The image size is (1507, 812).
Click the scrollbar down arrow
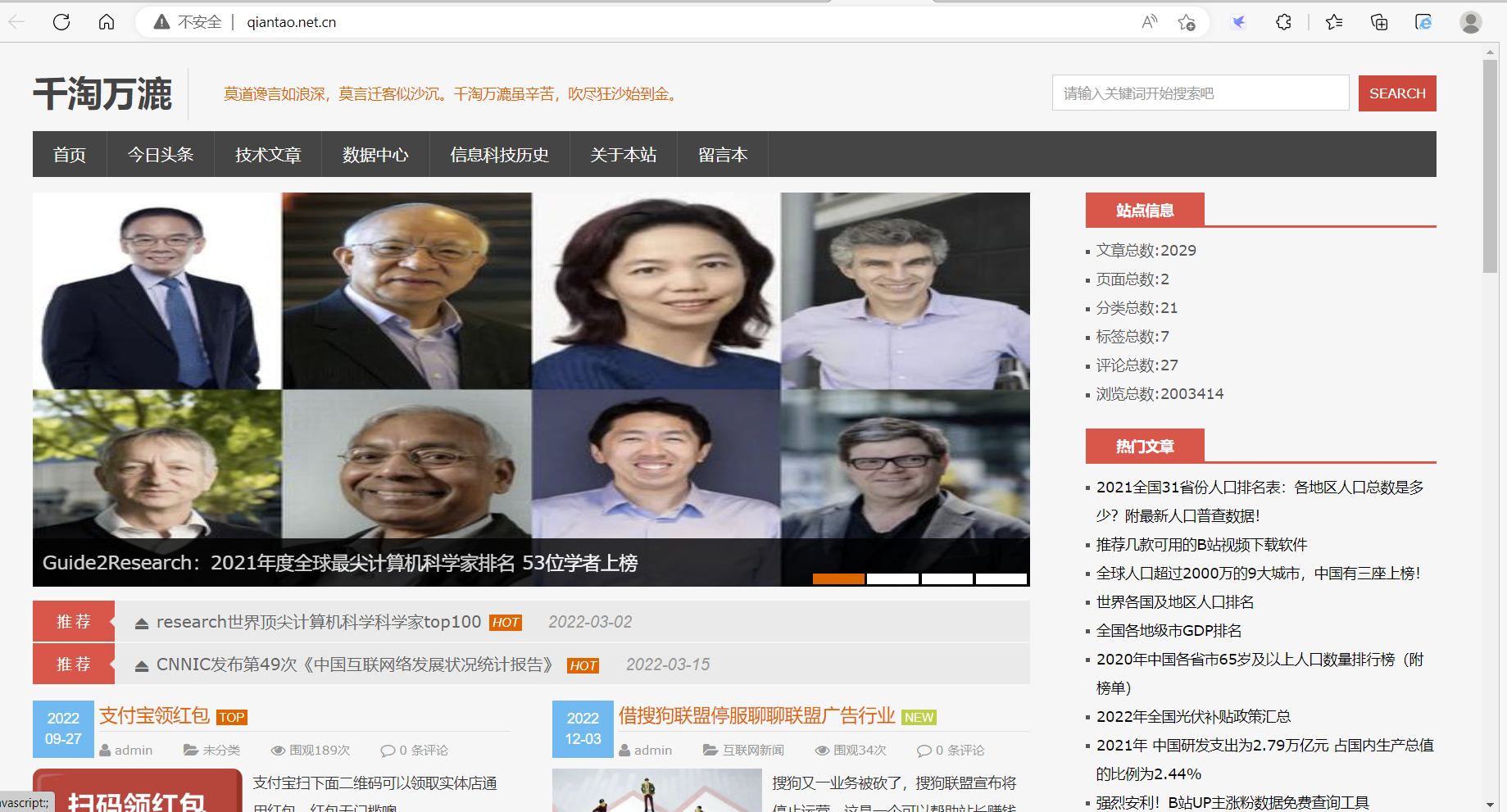click(x=1490, y=805)
